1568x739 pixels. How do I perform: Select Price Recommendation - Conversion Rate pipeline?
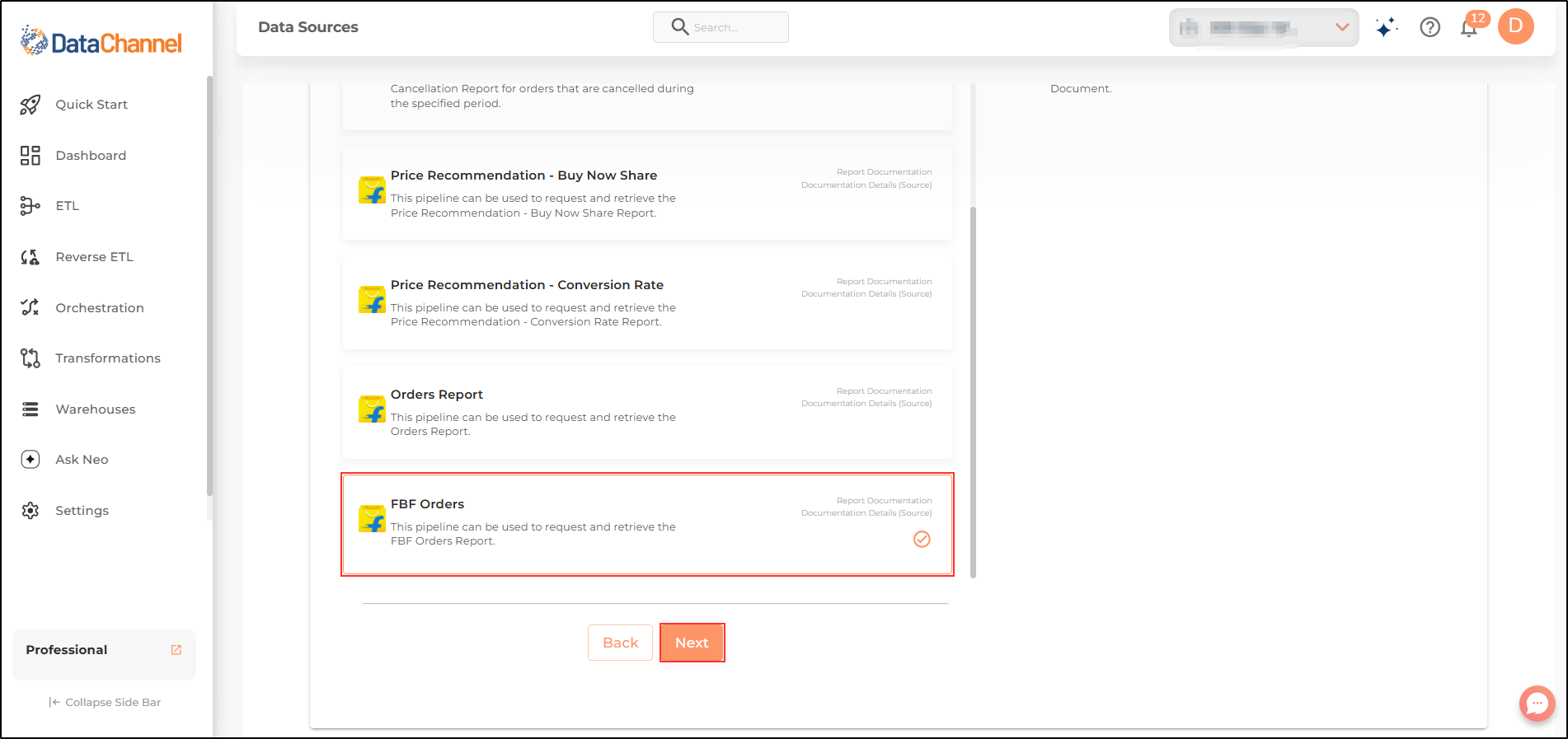tap(647, 303)
